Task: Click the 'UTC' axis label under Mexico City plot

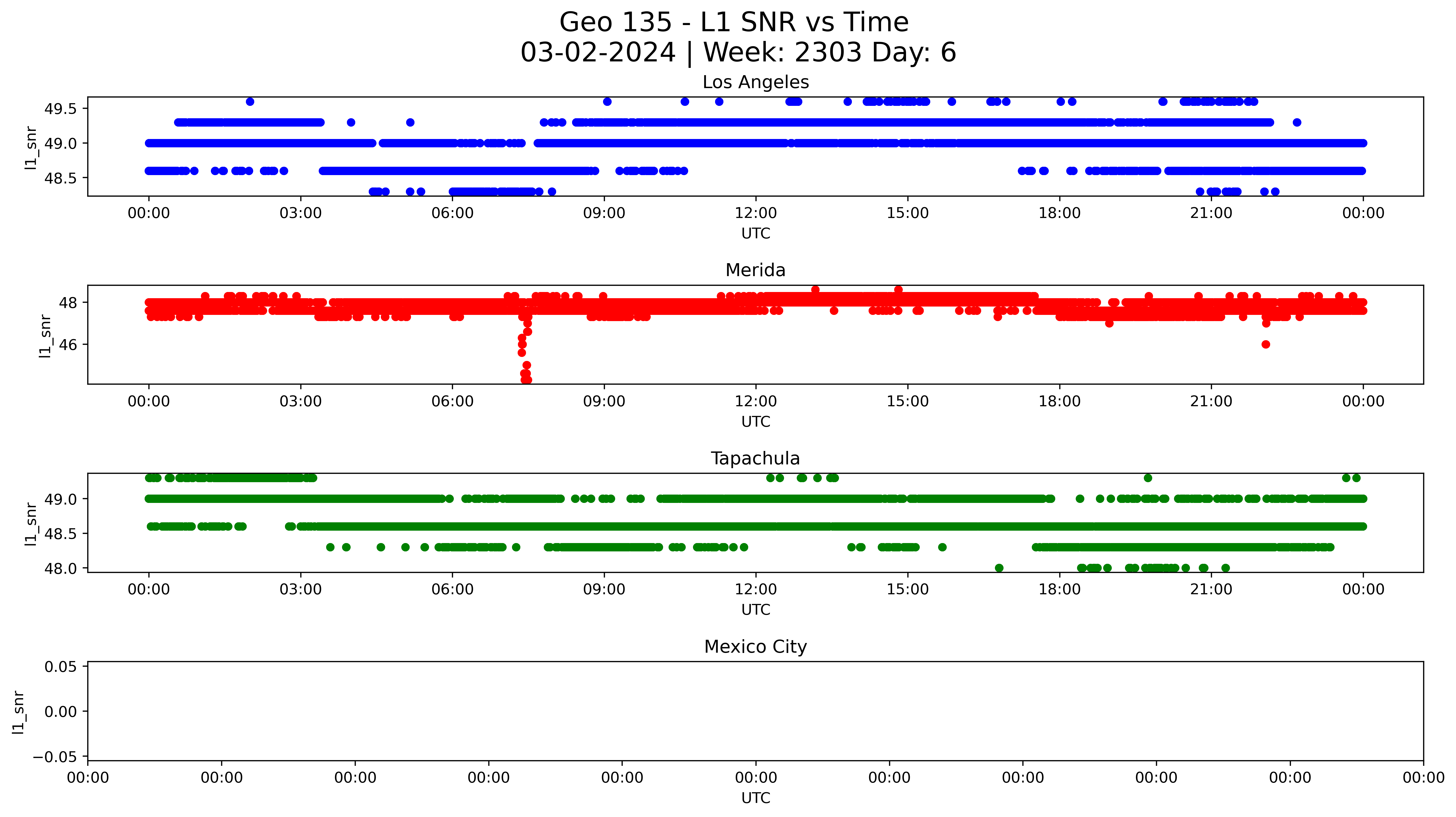Action: pos(756,798)
